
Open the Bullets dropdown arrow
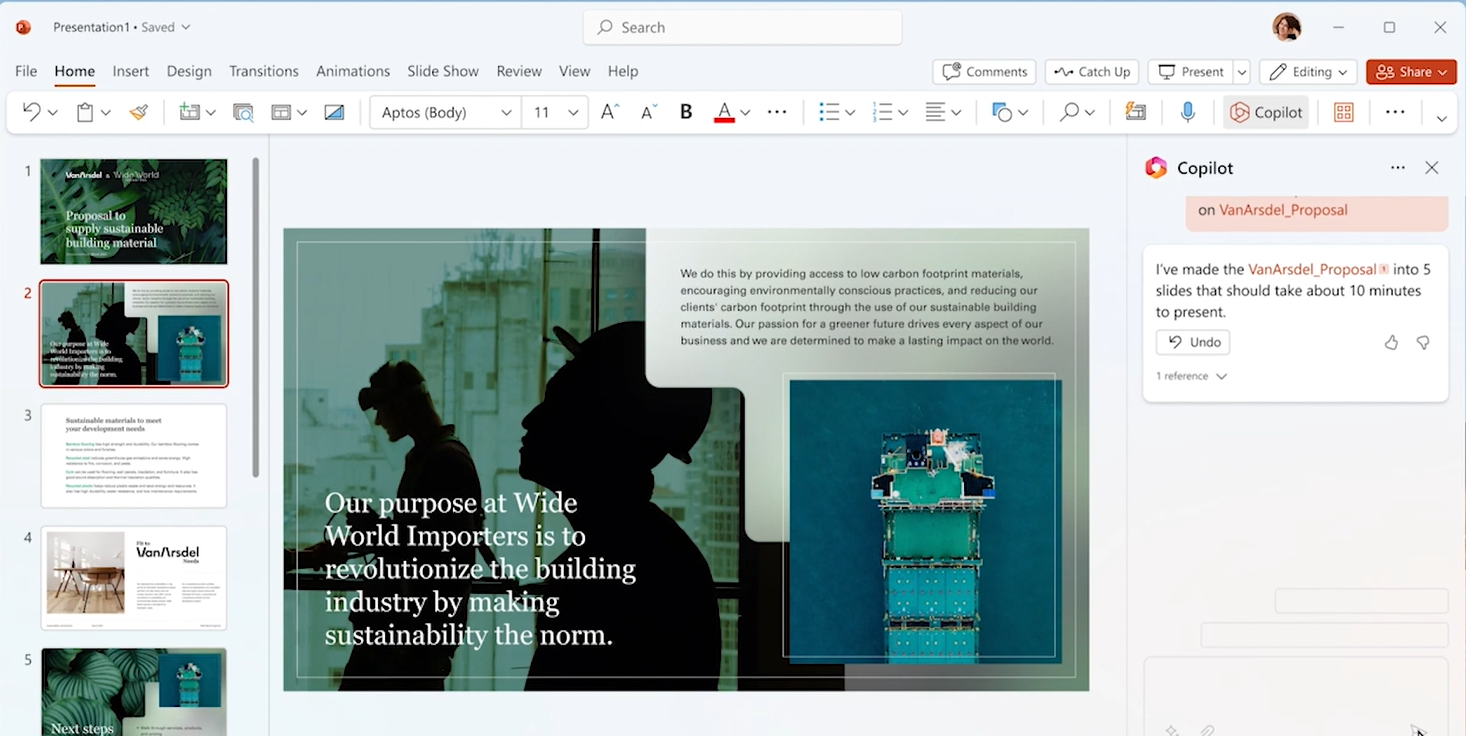(x=849, y=113)
